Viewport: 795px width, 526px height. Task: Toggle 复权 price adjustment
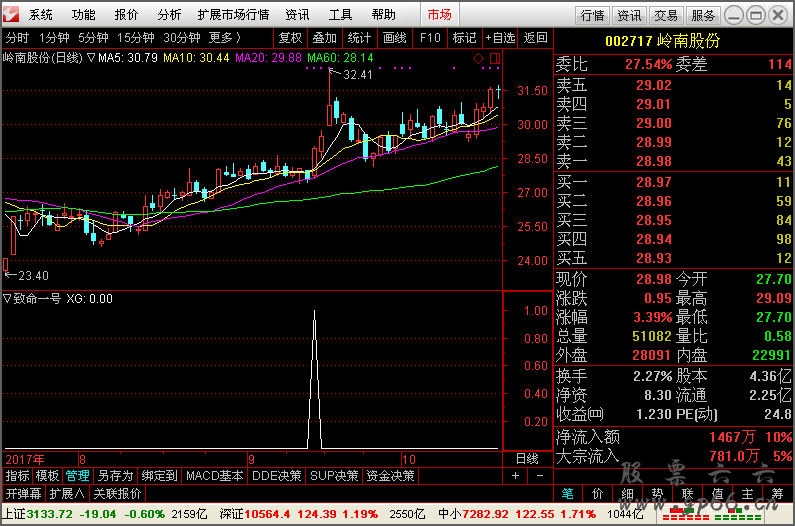pyautogui.click(x=290, y=38)
